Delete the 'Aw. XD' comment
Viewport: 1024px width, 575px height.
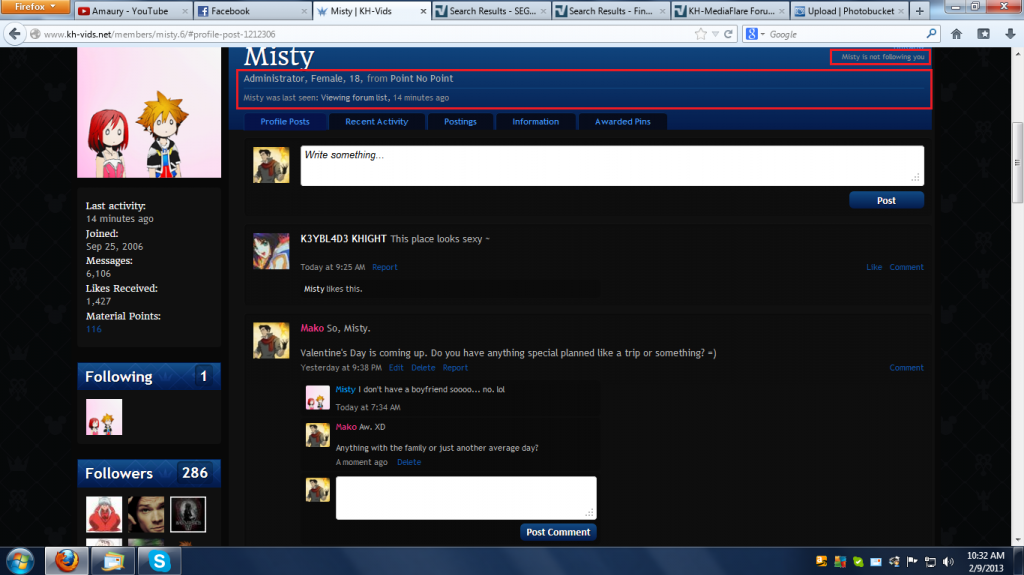(x=409, y=462)
